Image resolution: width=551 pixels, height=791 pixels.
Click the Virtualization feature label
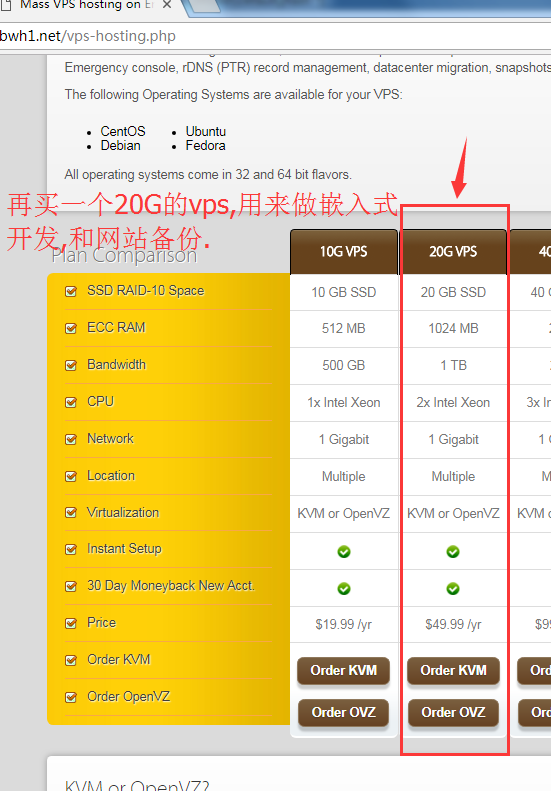click(x=123, y=513)
